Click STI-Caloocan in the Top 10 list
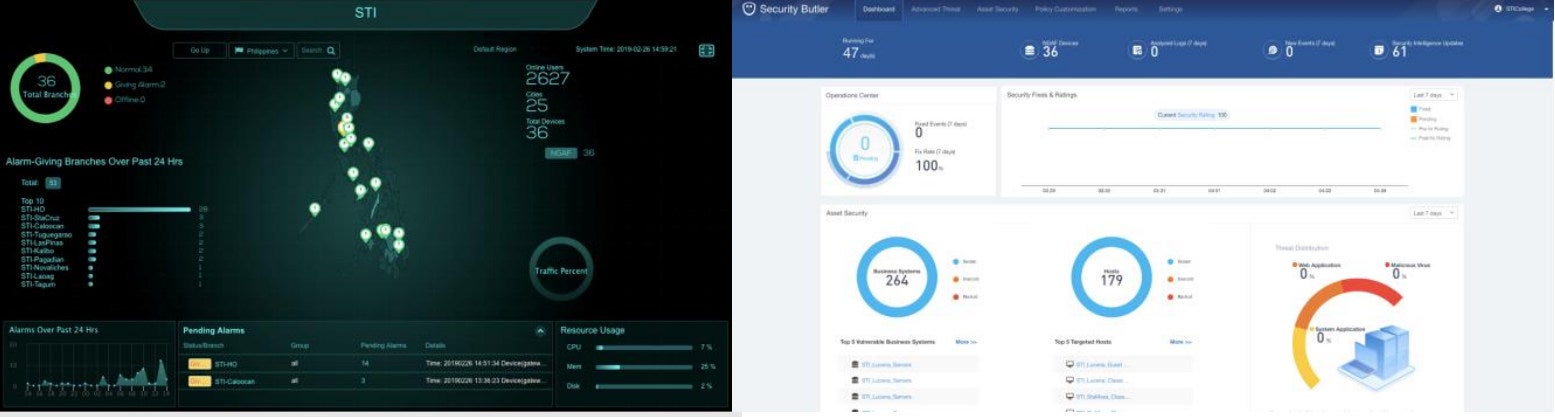1555x417 pixels. [x=43, y=226]
